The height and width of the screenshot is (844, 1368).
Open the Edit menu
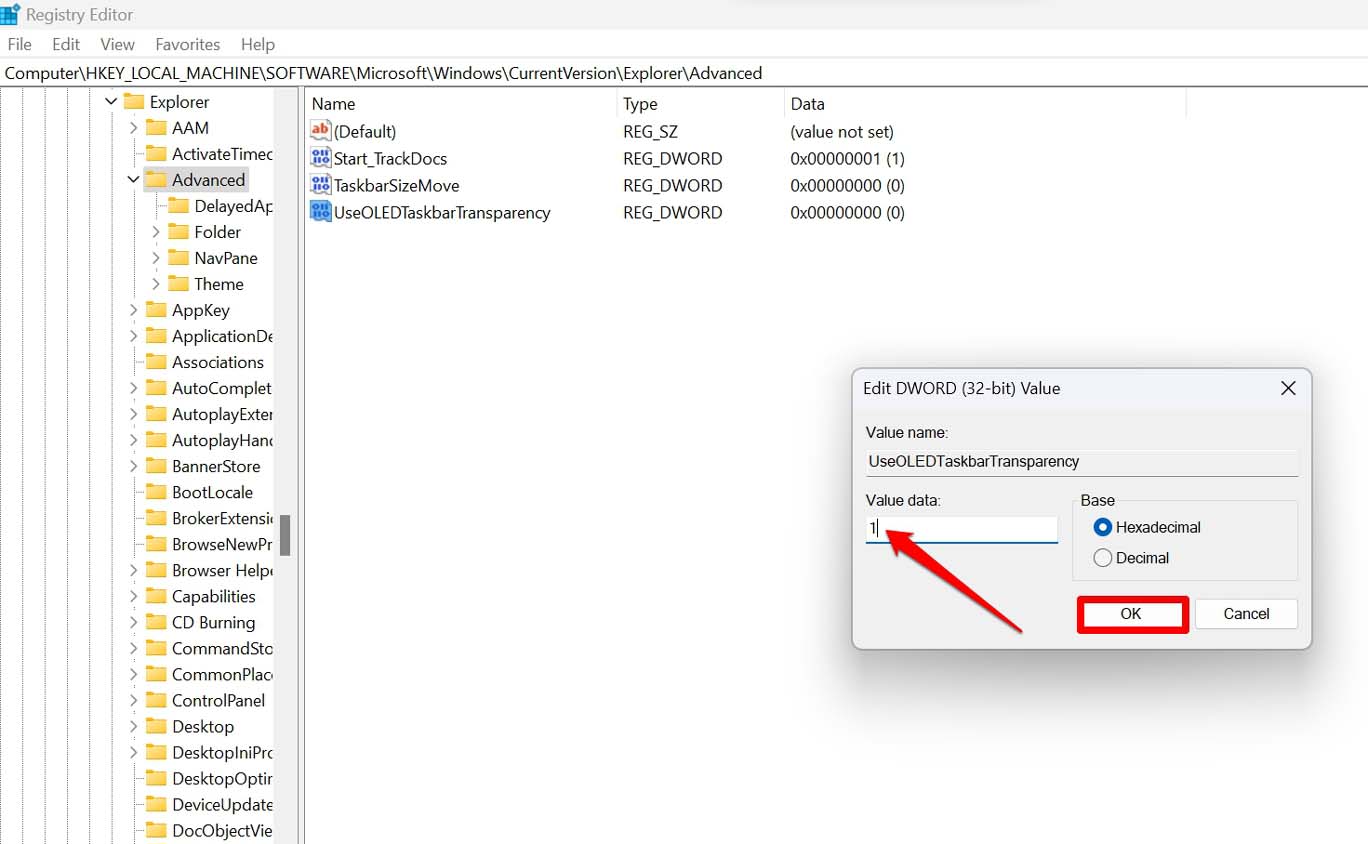click(65, 44)
